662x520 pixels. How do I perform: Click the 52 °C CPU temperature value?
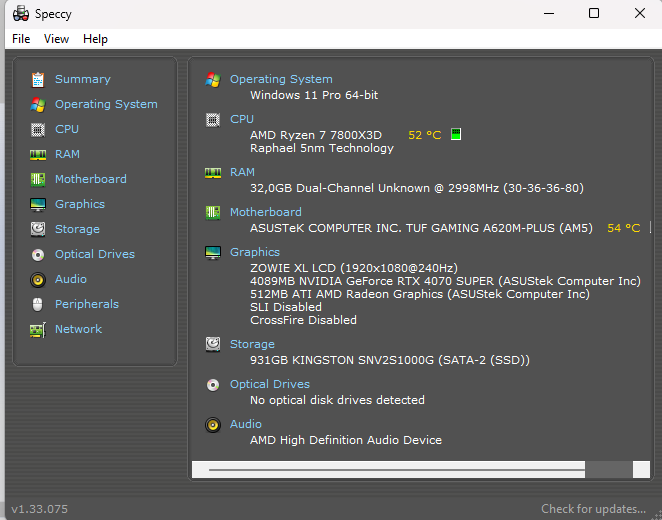tap(425, 135)
